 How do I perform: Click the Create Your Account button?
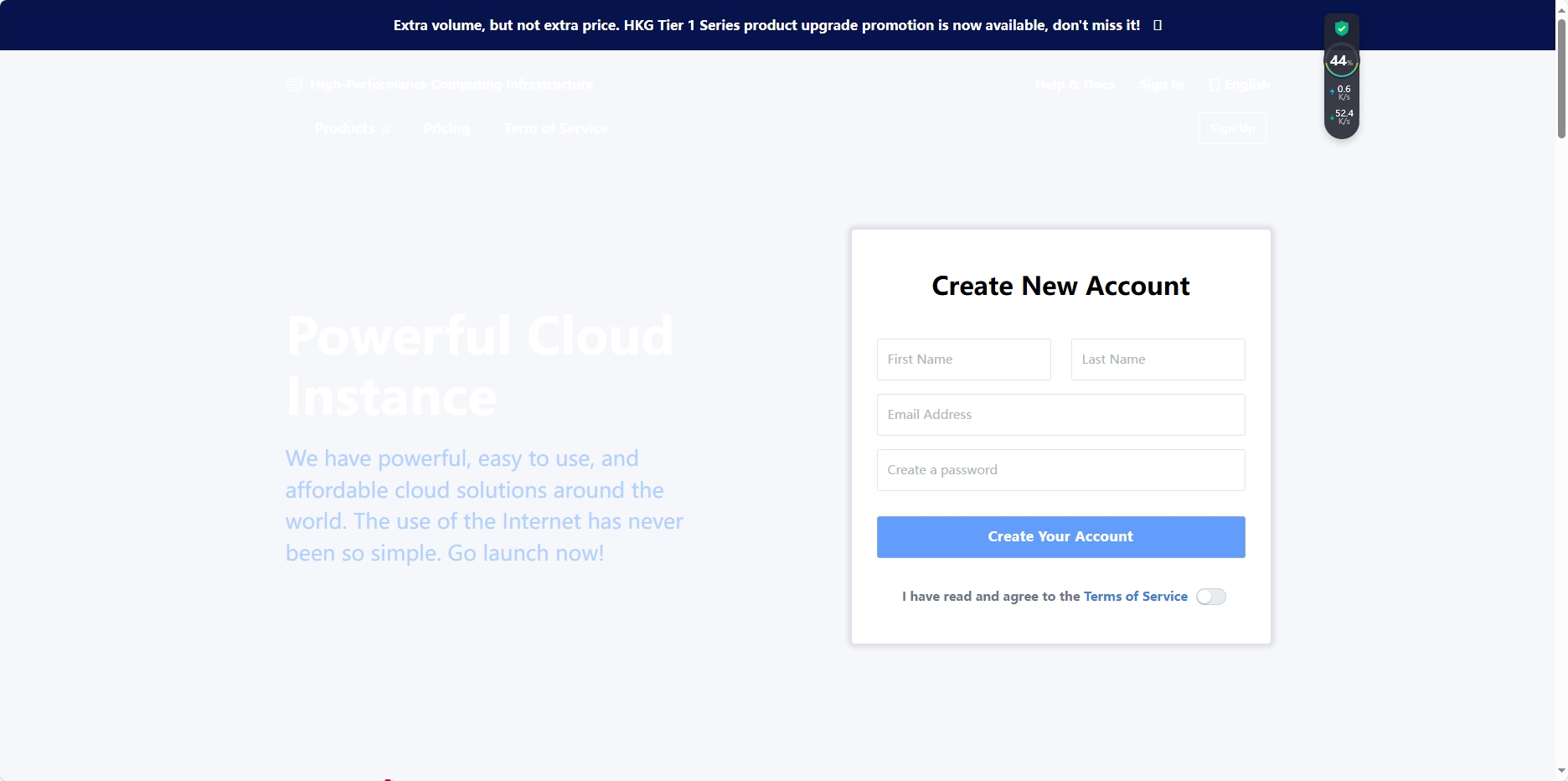coord(1060,537)
